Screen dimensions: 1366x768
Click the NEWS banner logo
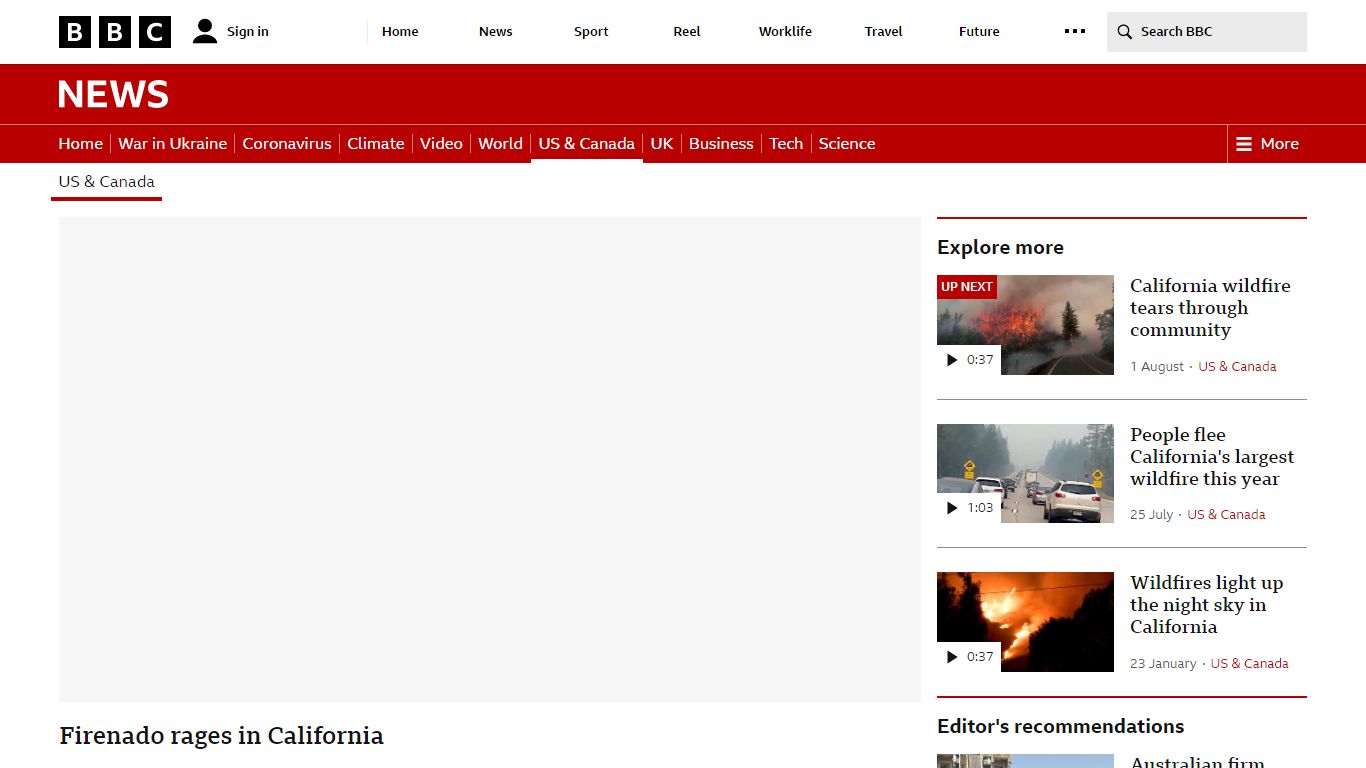pyautogui.click(x=113, y=94)
